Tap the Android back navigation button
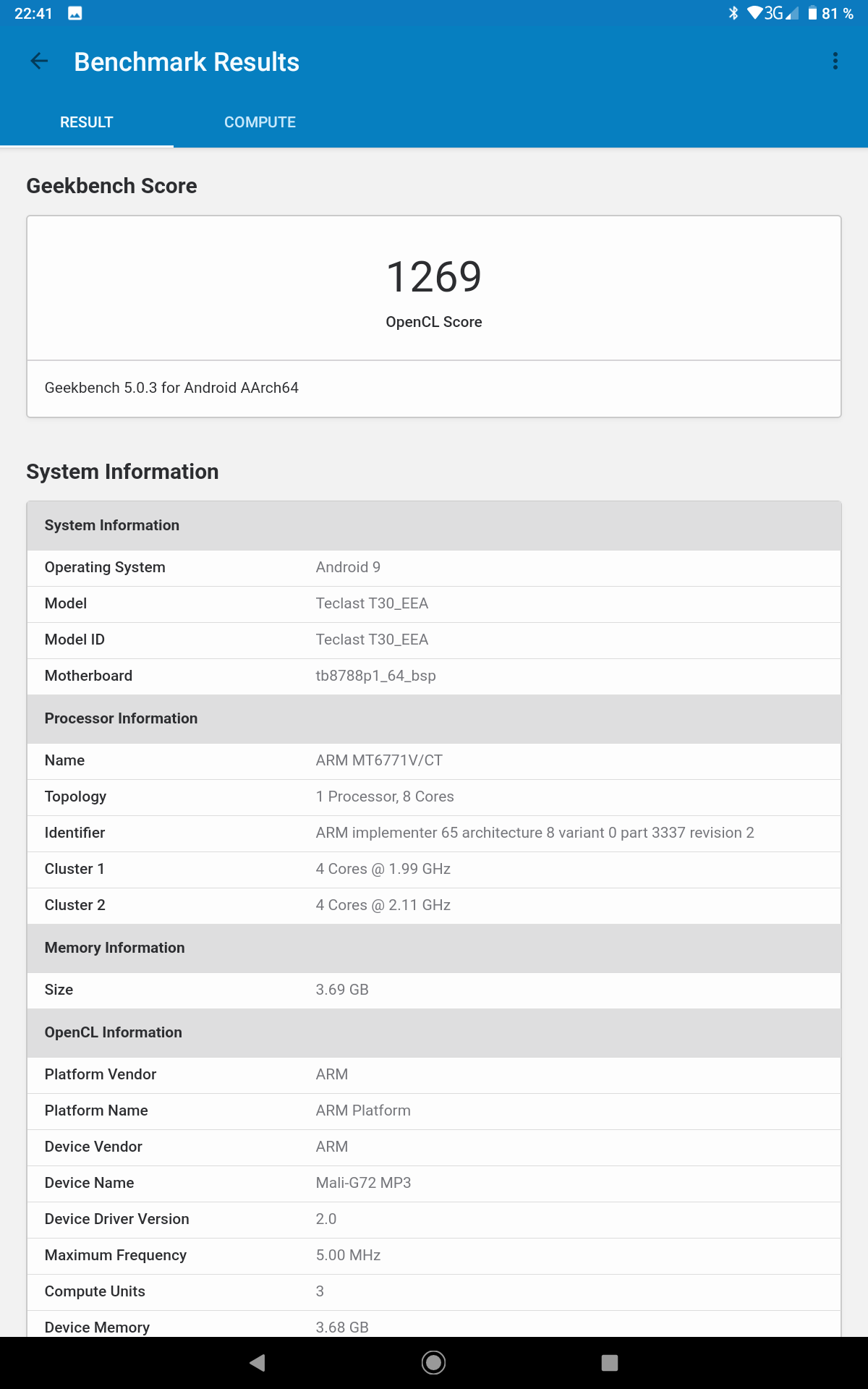 [258, 1363]
